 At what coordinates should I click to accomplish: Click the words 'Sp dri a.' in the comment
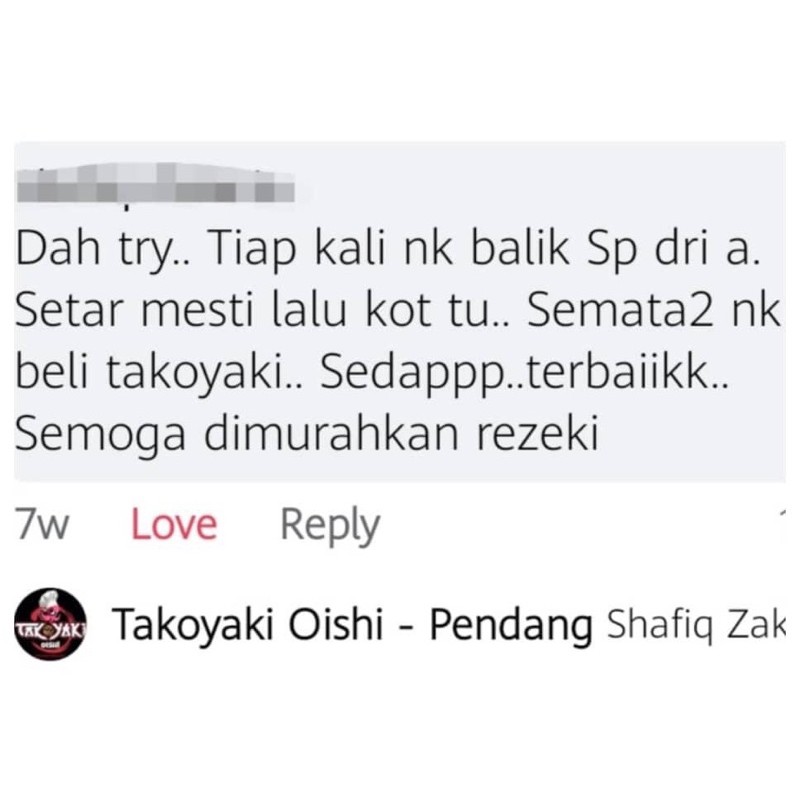670,249
